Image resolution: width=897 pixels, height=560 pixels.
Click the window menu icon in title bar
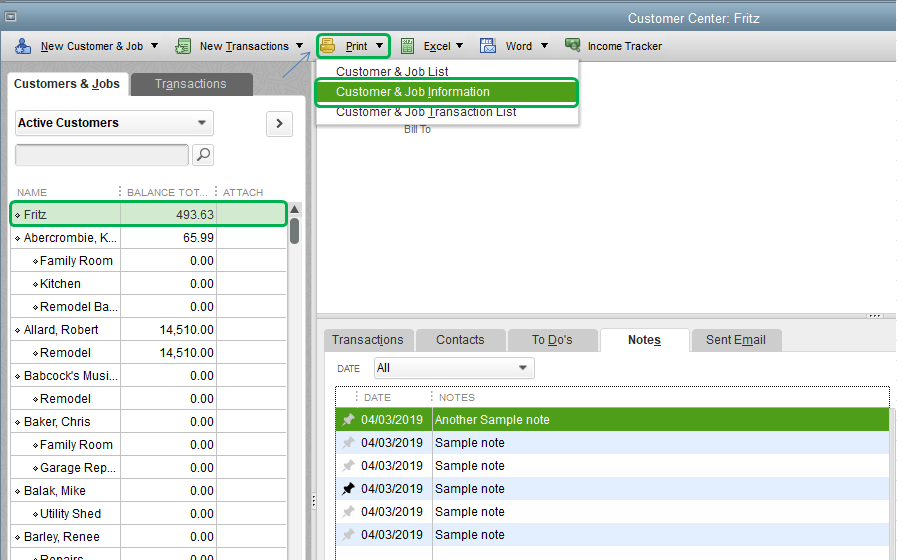(x=10, y=17)
